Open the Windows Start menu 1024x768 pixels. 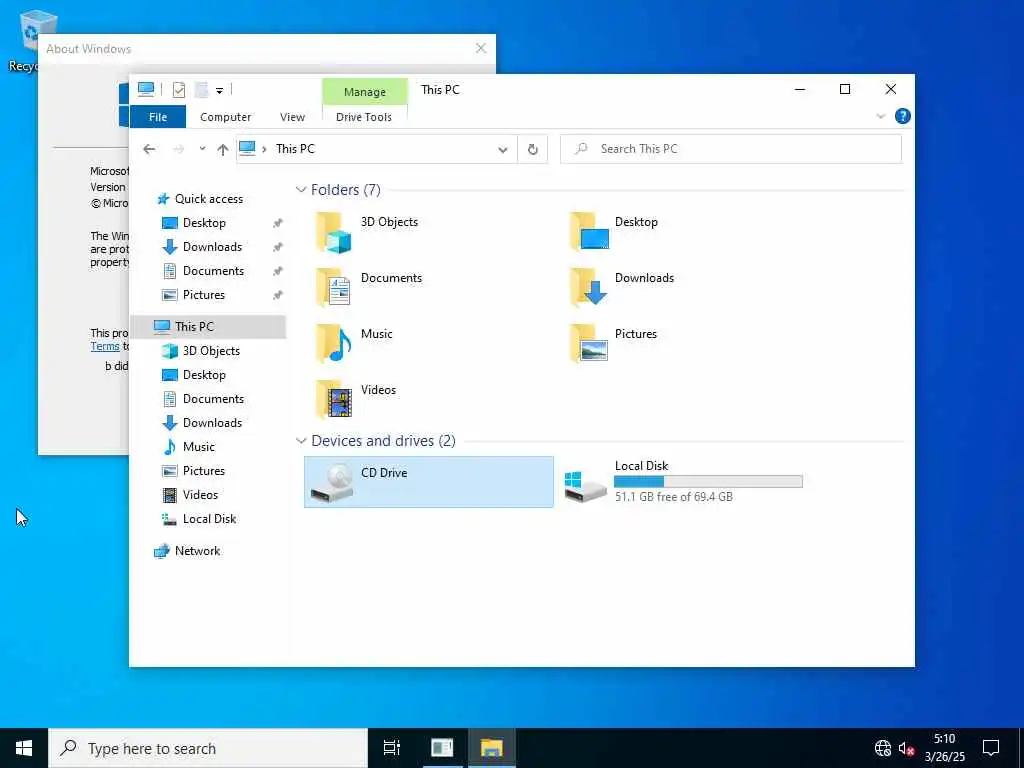(x=24, y=748)
